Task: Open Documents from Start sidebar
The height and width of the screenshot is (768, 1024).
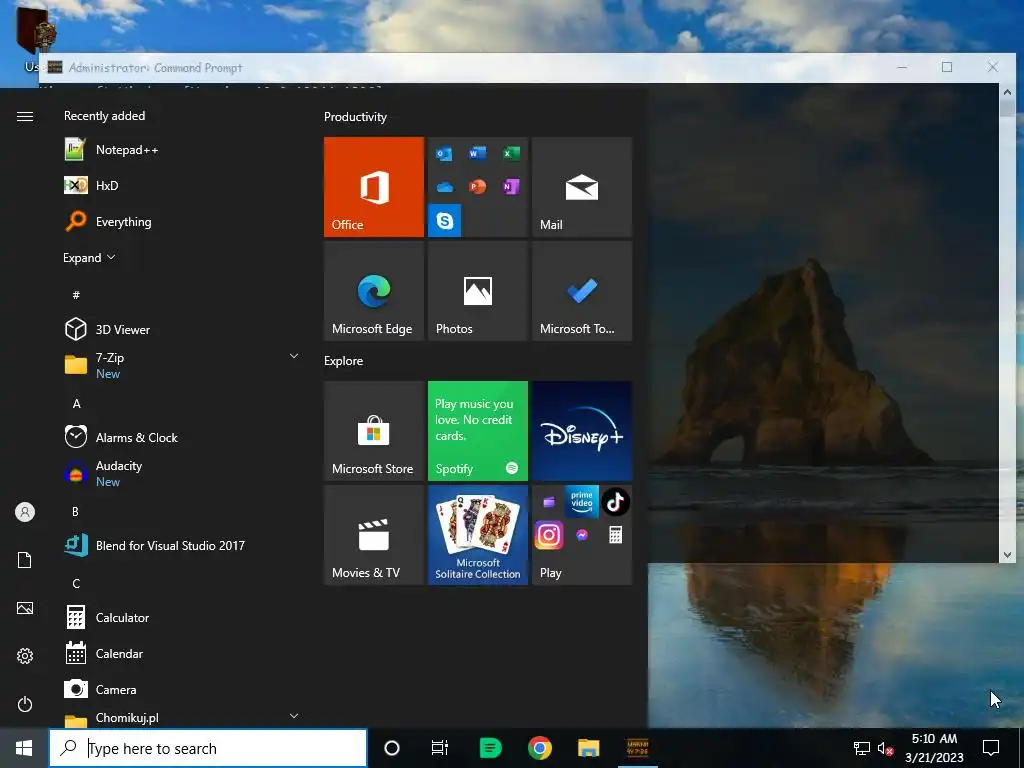Action: (25, 560)
